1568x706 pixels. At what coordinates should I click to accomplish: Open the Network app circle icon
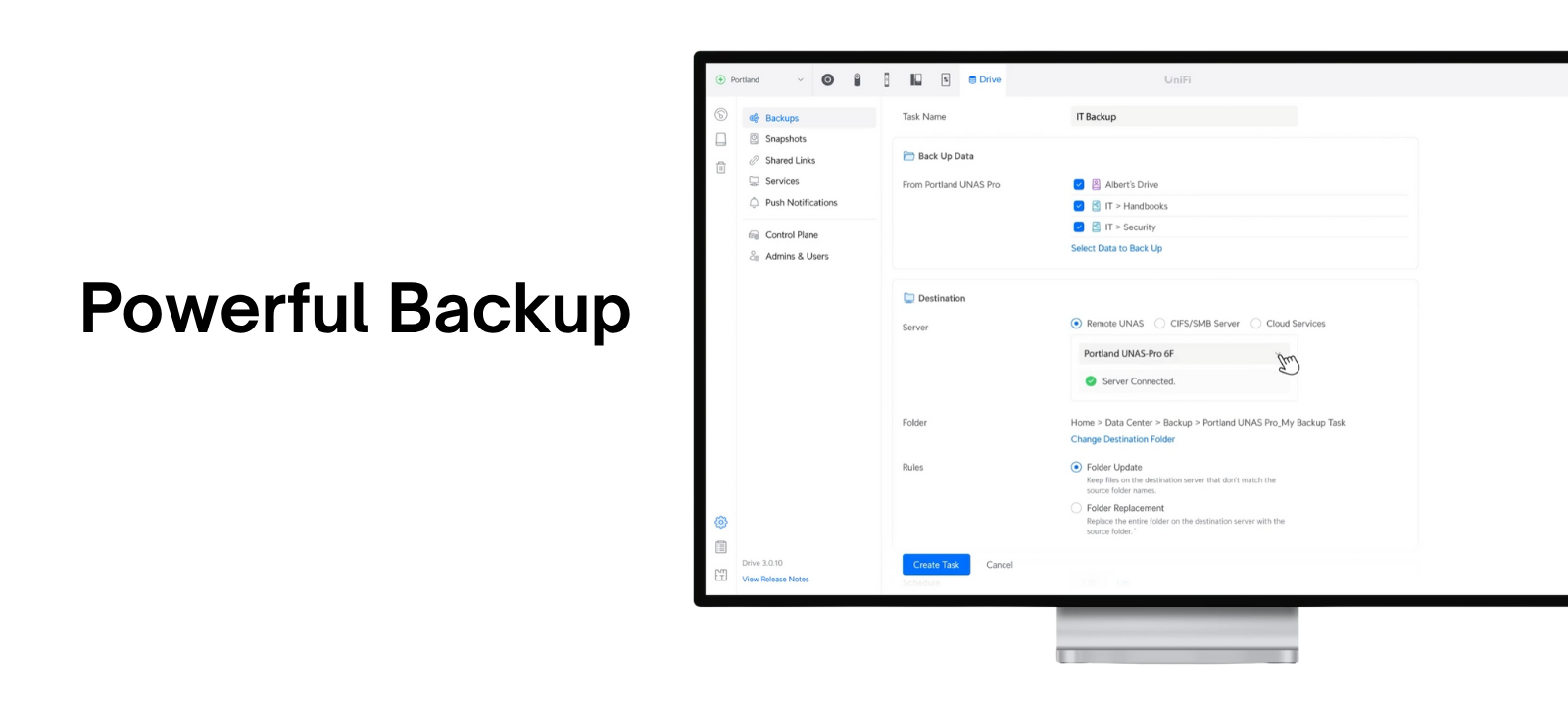tap(828, 80)
